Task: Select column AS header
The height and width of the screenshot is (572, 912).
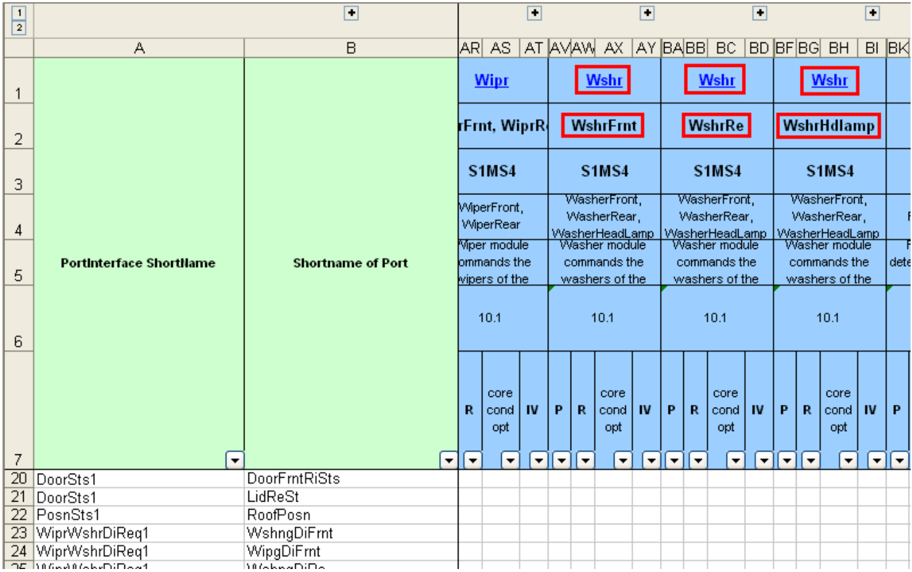Action: point(500,48)
